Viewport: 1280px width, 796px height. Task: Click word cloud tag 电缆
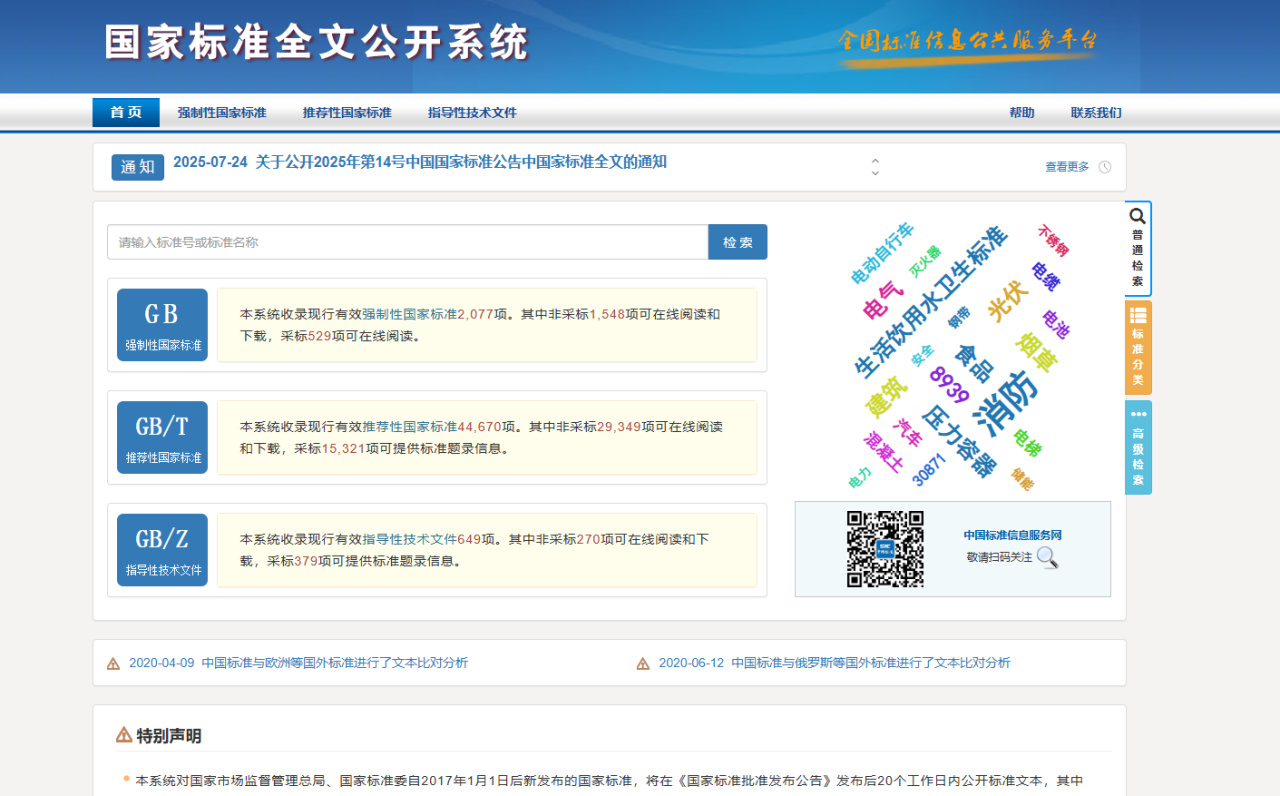1045,276
